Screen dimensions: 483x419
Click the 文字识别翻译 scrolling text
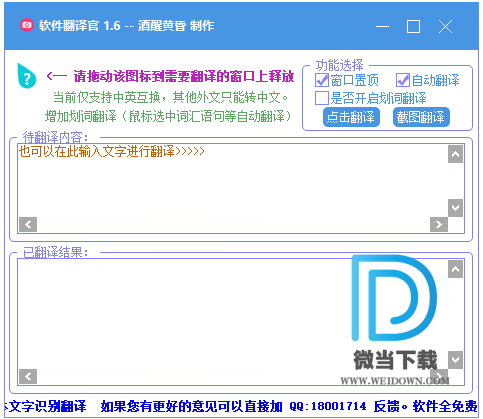pyautogui.click(x=46, y=406)
